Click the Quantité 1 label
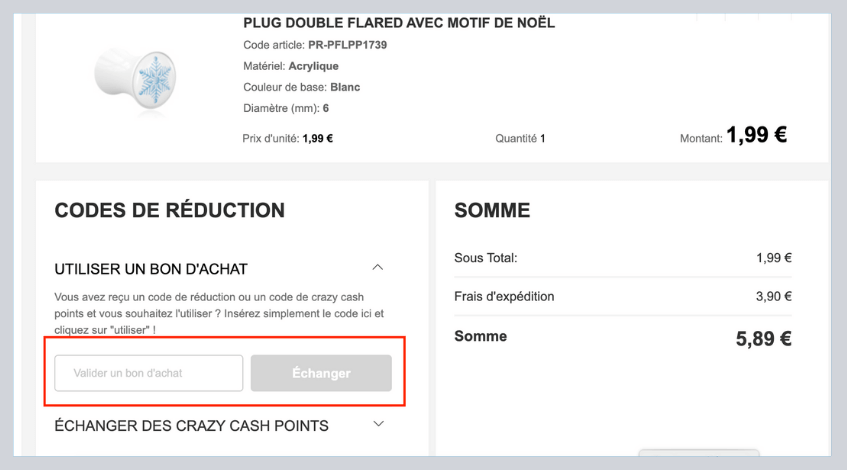847x470 pixels. [520, 139]
